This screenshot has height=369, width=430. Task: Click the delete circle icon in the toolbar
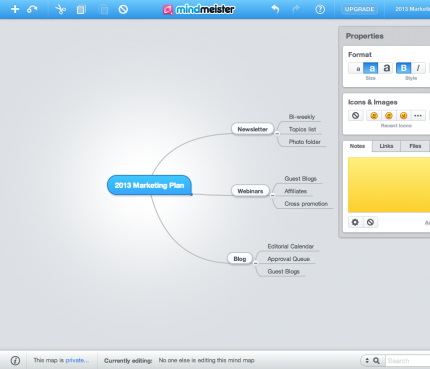(123, 9)
